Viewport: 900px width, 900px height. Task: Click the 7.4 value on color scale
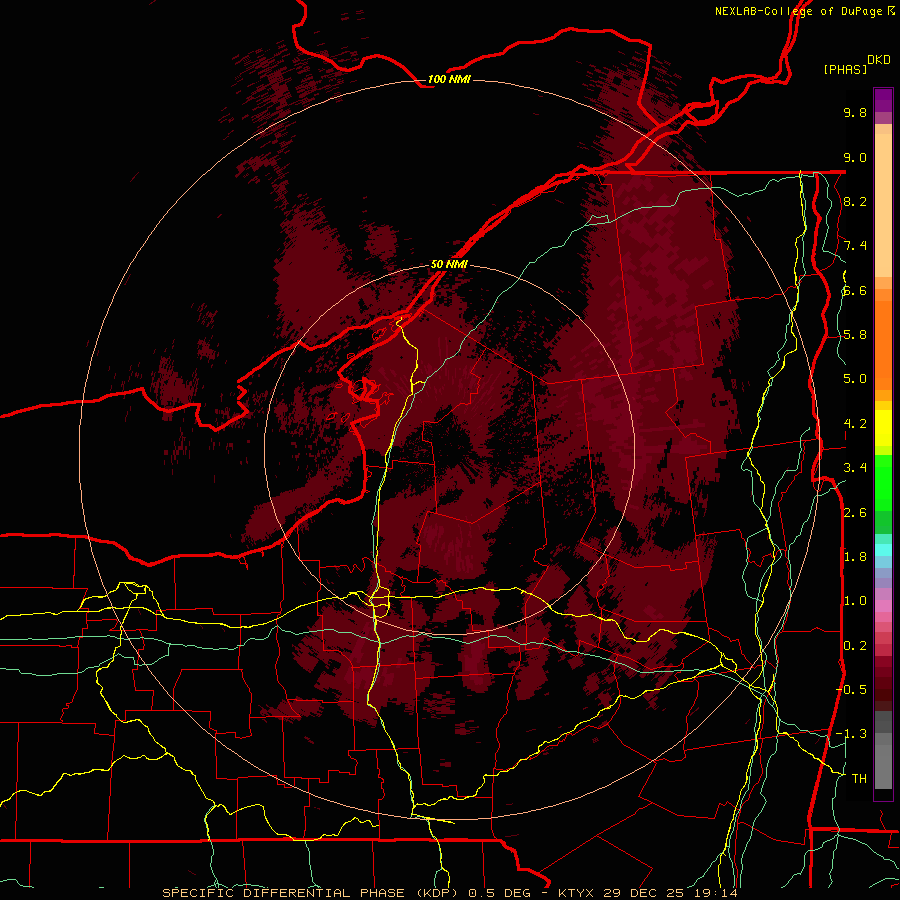[855, 246]
